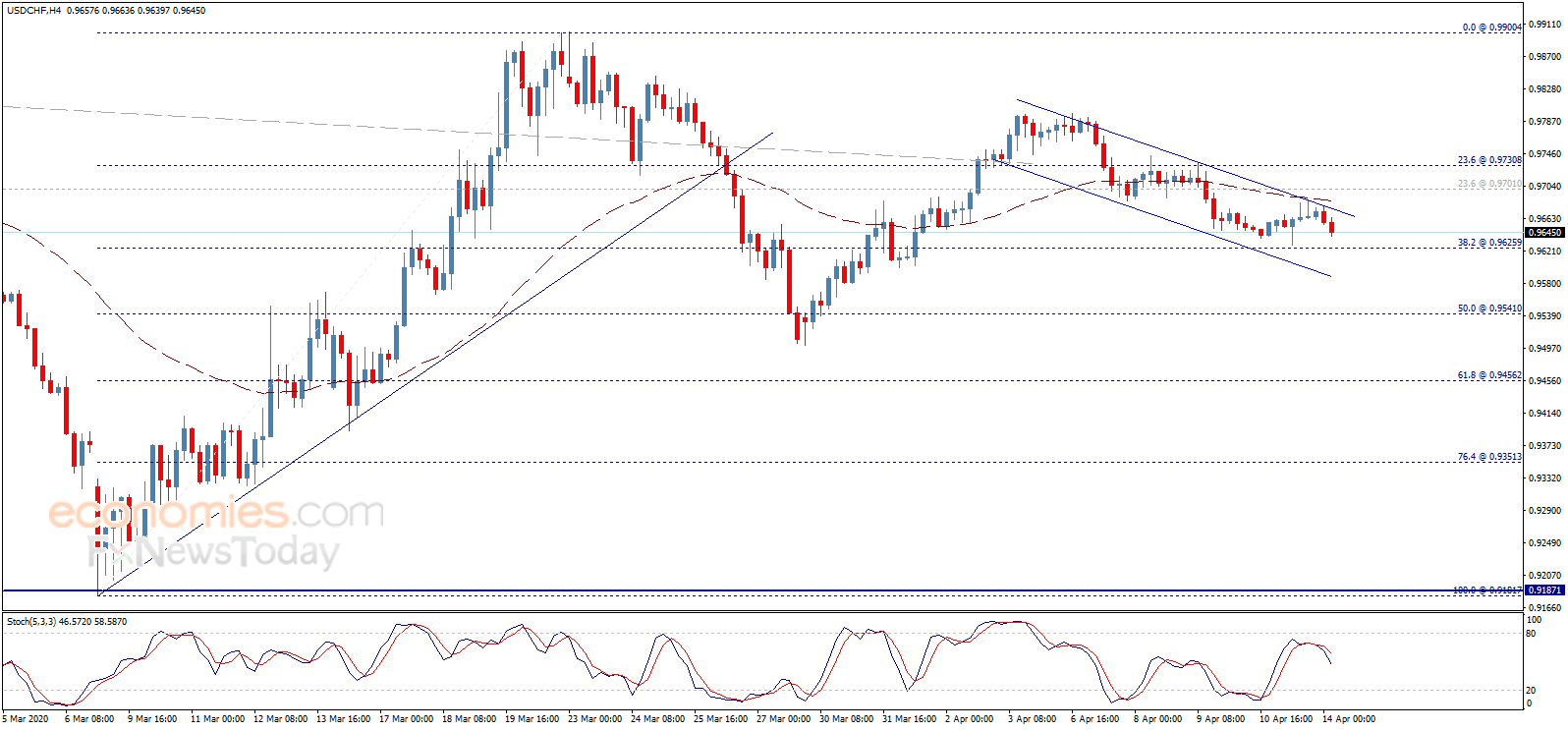Select the stochastic 20 level axis label
Viewport: 1568px width, 730px height.
pyautogui.click(x=1531, y=691)
